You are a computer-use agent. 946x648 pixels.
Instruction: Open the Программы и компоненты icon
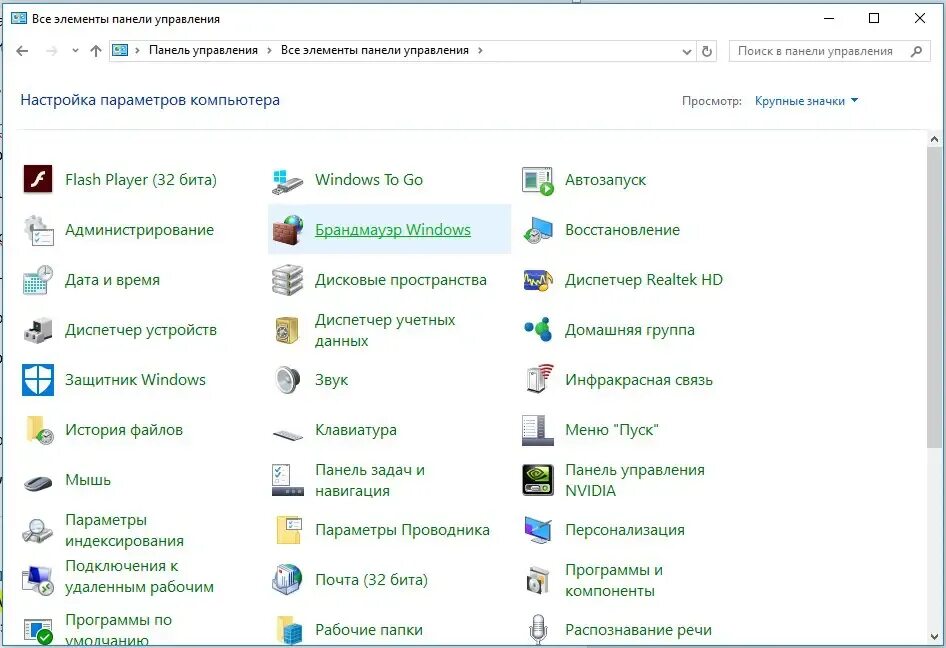[x=538, y=580]
